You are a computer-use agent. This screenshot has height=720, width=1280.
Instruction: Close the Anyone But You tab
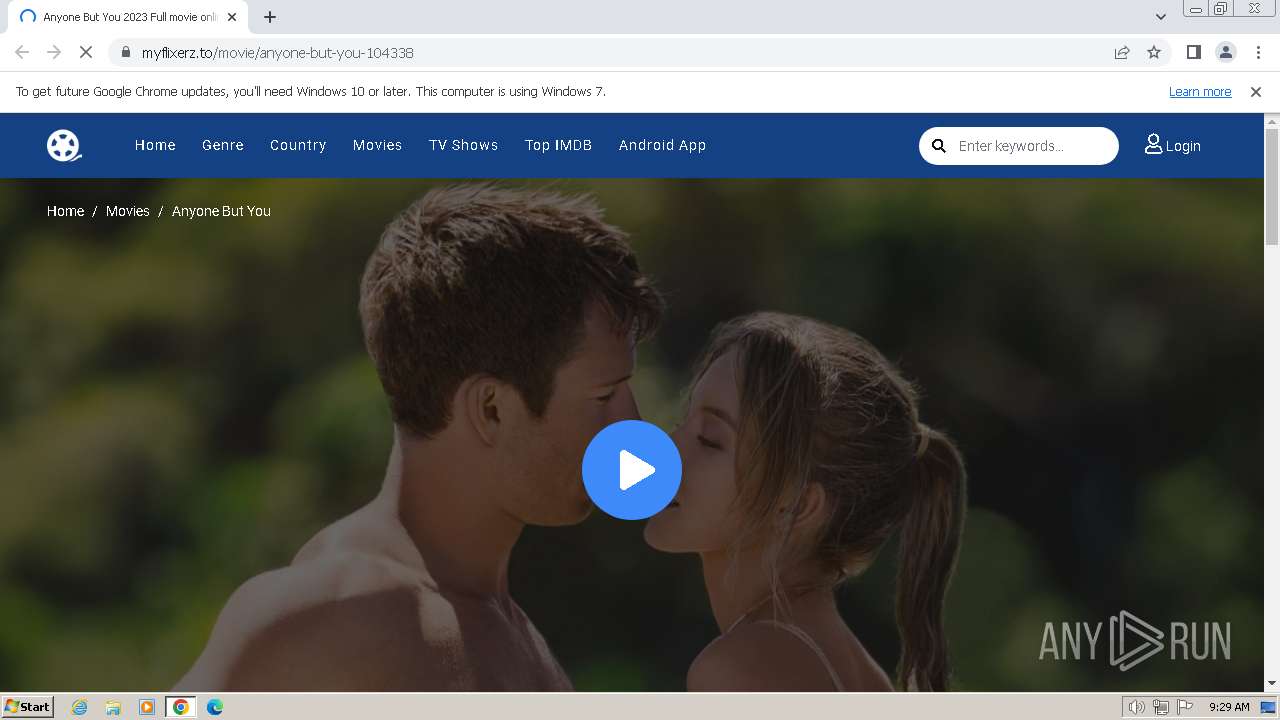(232, 17)
